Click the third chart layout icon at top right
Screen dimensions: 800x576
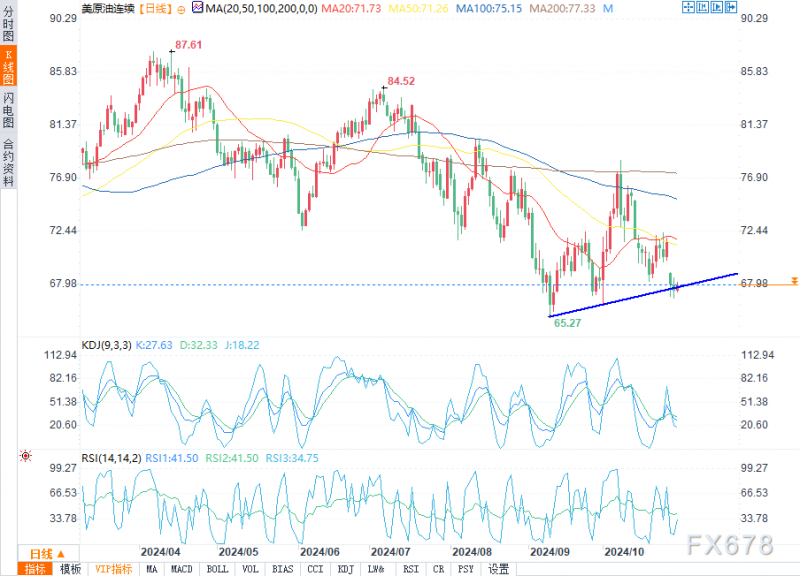717,7
